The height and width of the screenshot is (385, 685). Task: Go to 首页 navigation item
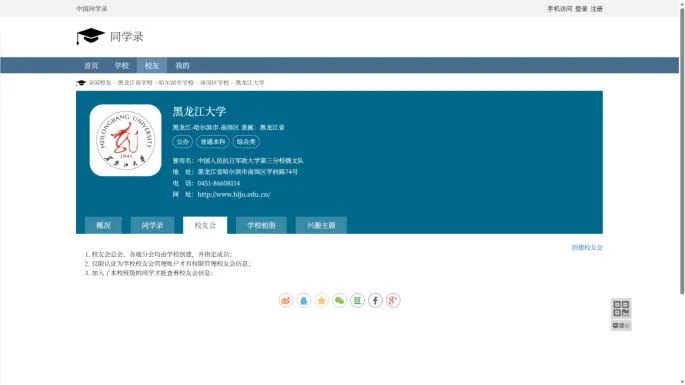pyautogui.click(x=91, y=66)
